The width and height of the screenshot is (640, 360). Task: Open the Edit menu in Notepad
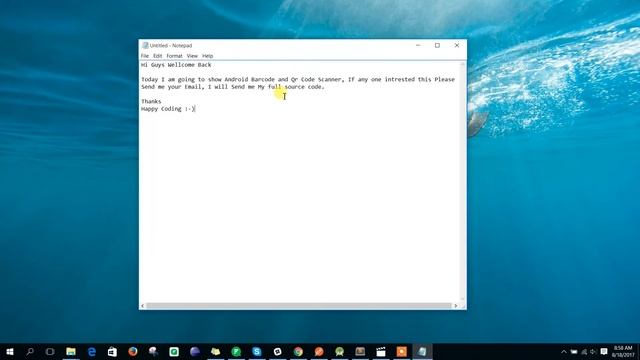coord(158,56)
